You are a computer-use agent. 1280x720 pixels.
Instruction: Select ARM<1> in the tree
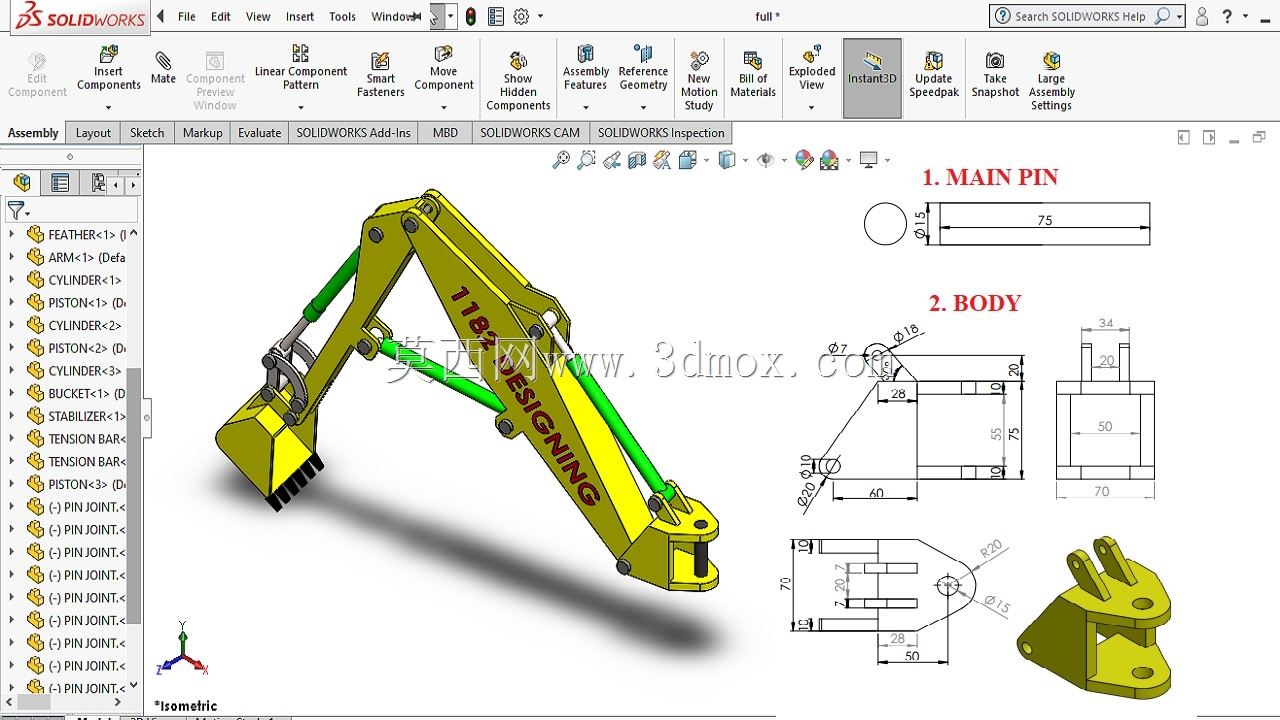[75, 257]
